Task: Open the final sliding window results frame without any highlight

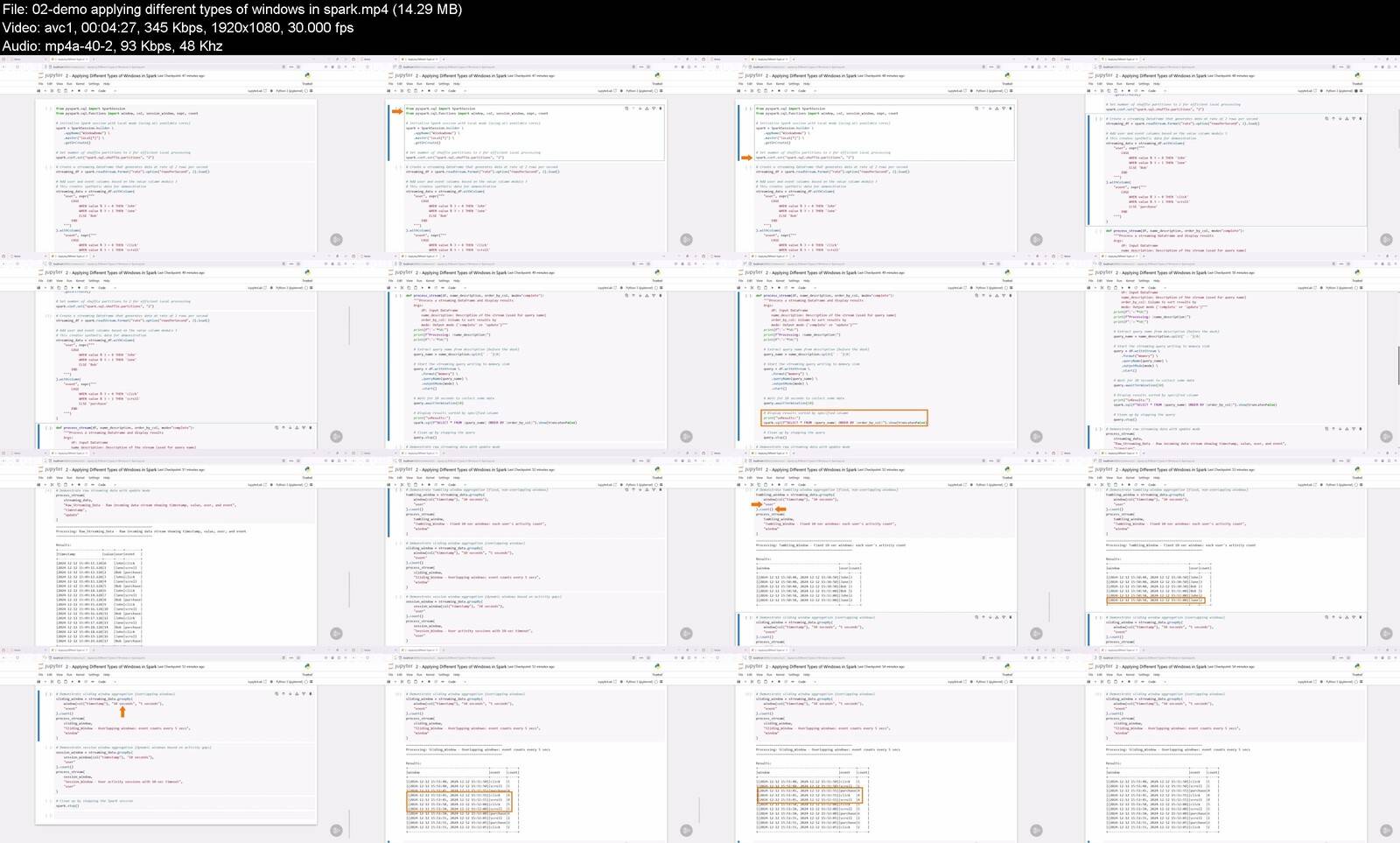Action: [x=1225, y=745]
